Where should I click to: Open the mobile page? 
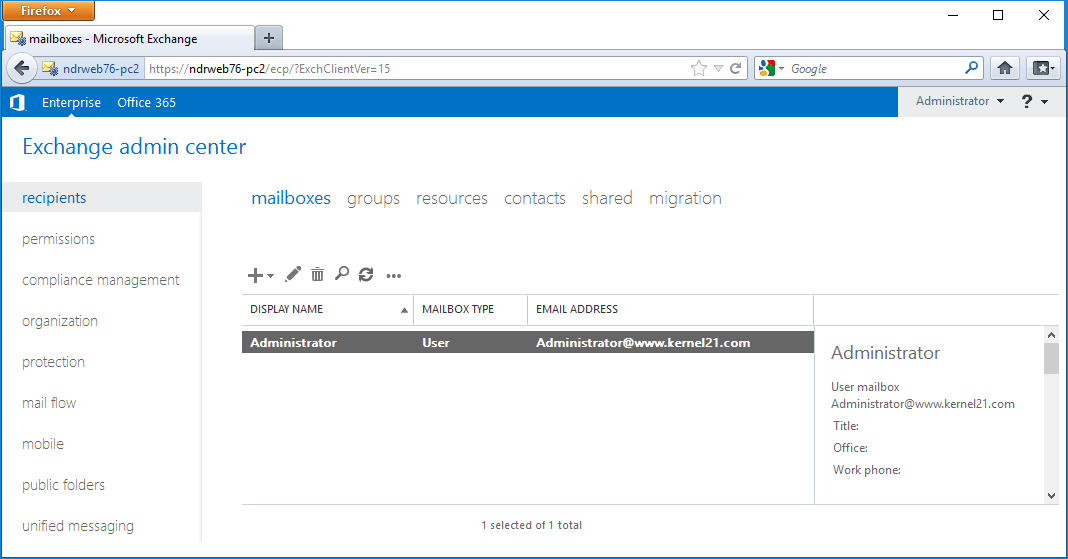click(x=43, y=444)
